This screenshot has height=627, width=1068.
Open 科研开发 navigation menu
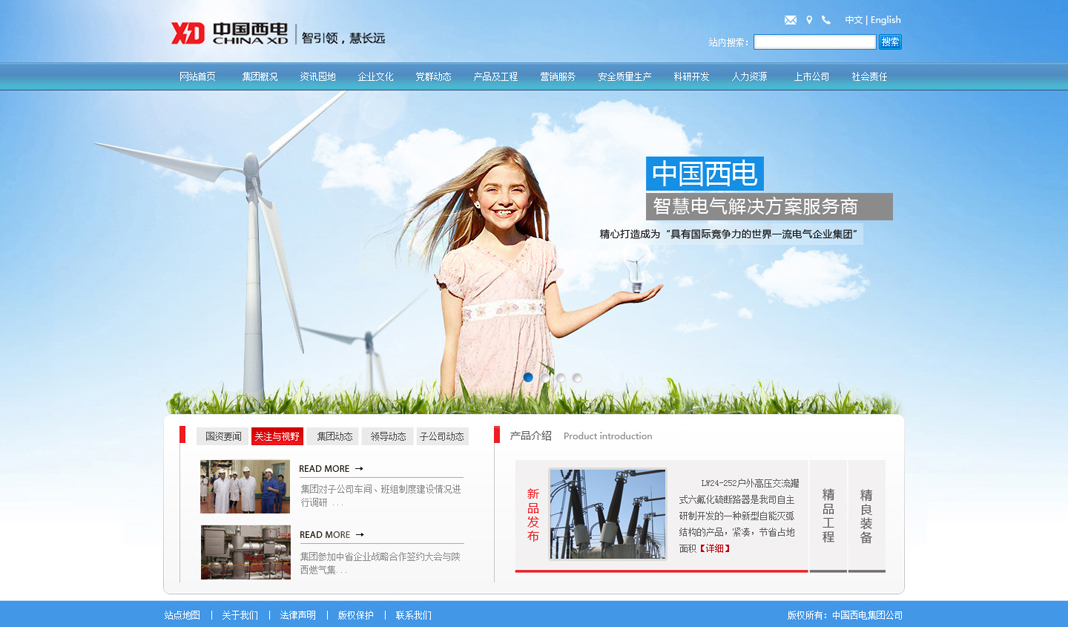[x=691, y=76]
